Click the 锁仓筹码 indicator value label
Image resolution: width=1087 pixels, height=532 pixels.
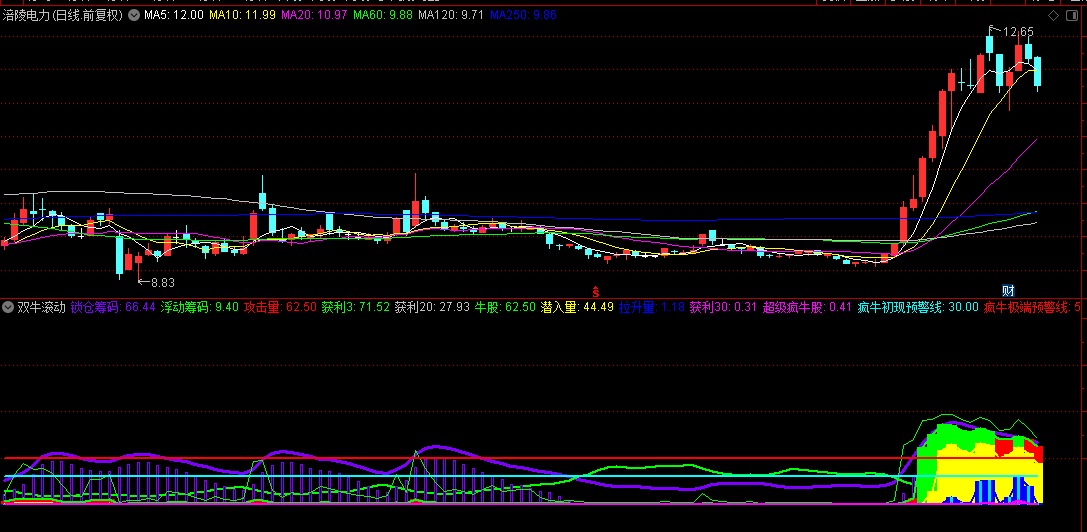(x=113, y=307)
